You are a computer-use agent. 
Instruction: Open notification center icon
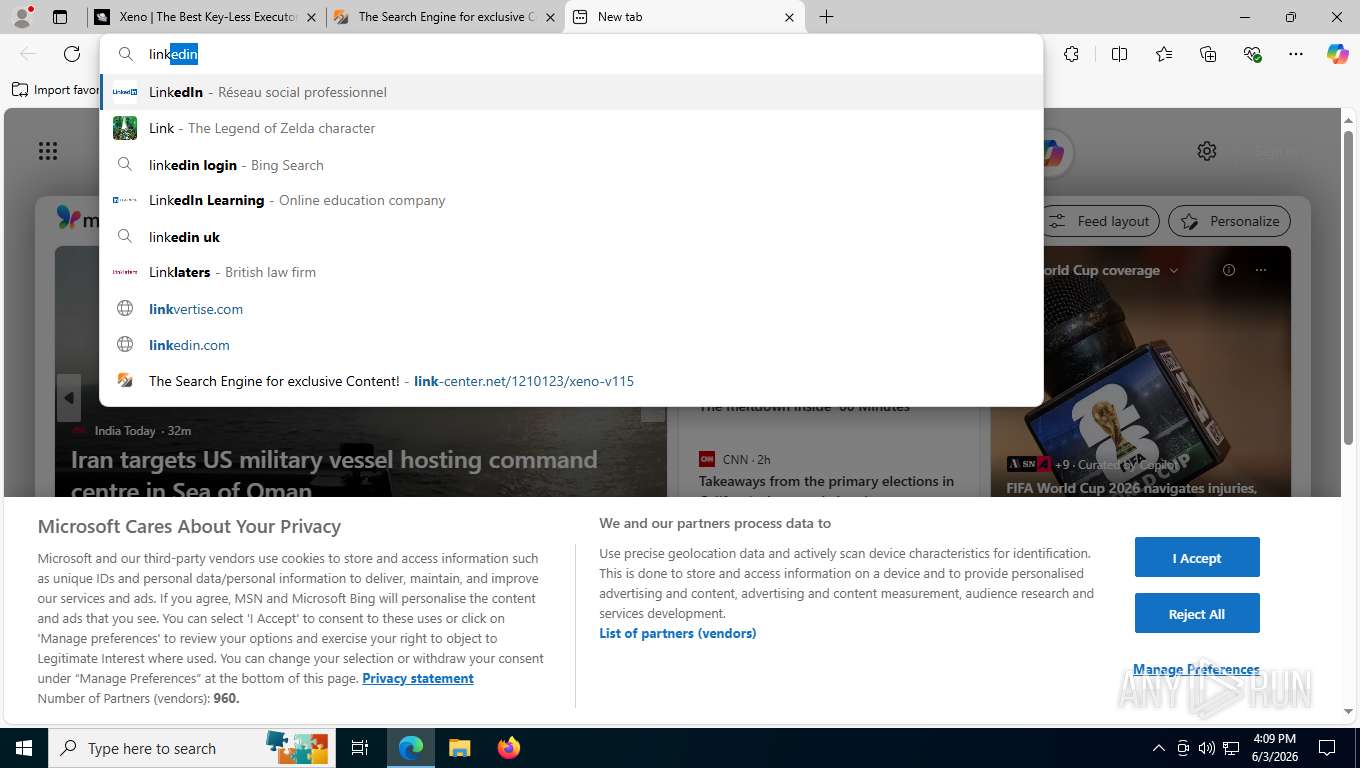pyautogui.click(x=1327, y=748)
